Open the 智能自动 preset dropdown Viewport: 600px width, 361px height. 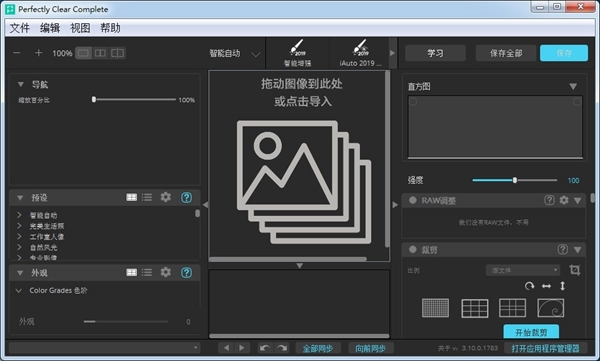pos(256,54)
